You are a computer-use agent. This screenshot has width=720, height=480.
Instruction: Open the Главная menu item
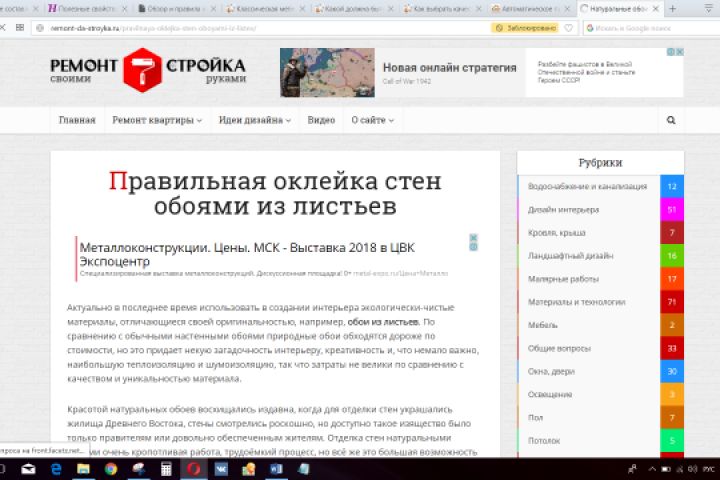tap(77, 120)
